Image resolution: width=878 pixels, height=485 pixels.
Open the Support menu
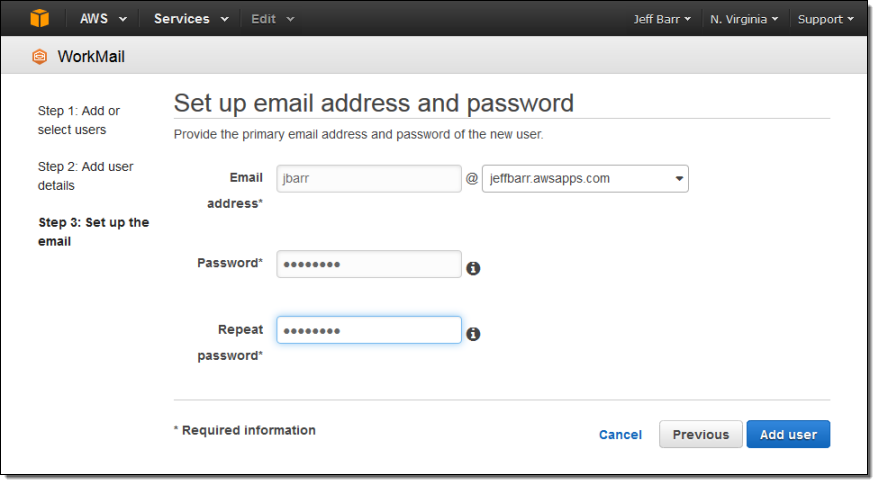click(x=825, y=19)
